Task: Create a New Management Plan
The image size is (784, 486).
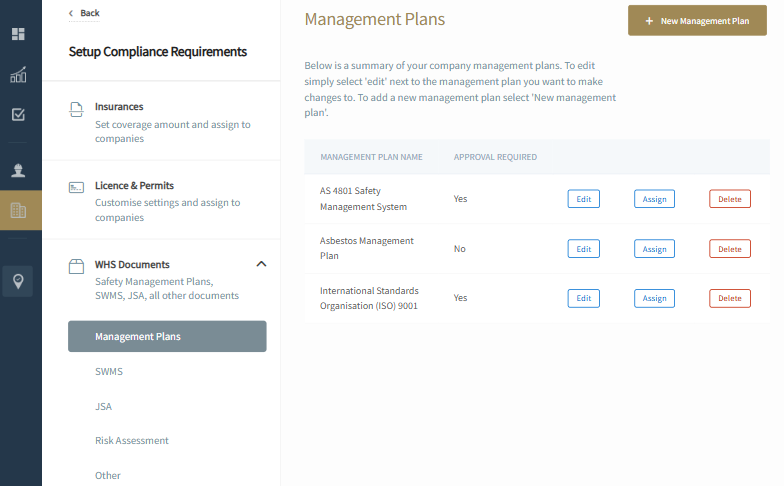Action: click(x=697, y=20)
